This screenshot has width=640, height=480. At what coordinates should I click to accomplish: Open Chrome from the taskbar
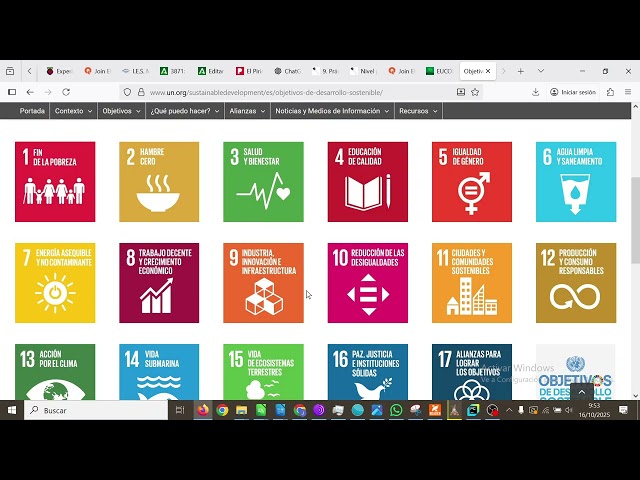pyautogui.click(x=222, y=410)
